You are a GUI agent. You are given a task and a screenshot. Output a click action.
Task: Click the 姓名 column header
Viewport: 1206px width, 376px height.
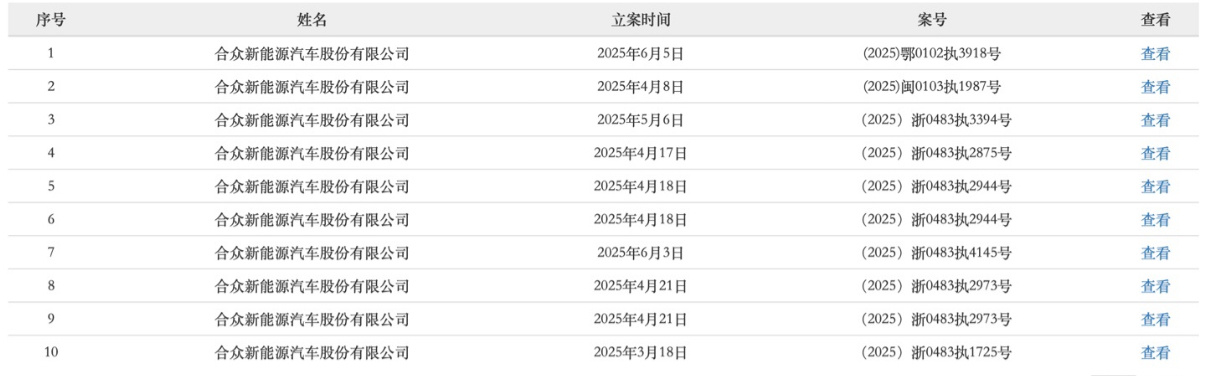tap(312, 20)
